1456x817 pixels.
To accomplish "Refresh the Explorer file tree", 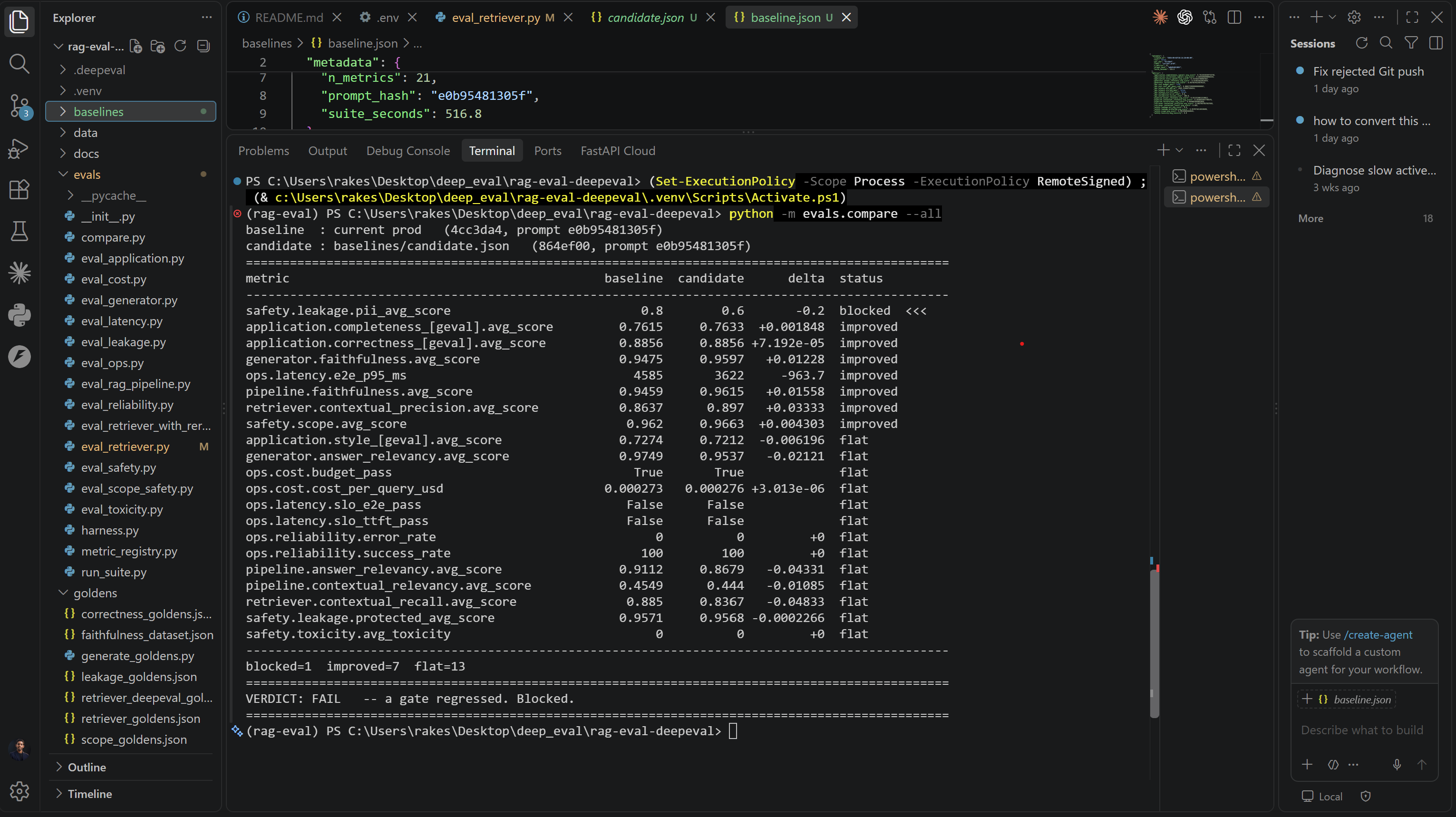I will pyautogui.click(x=180, y=46).
